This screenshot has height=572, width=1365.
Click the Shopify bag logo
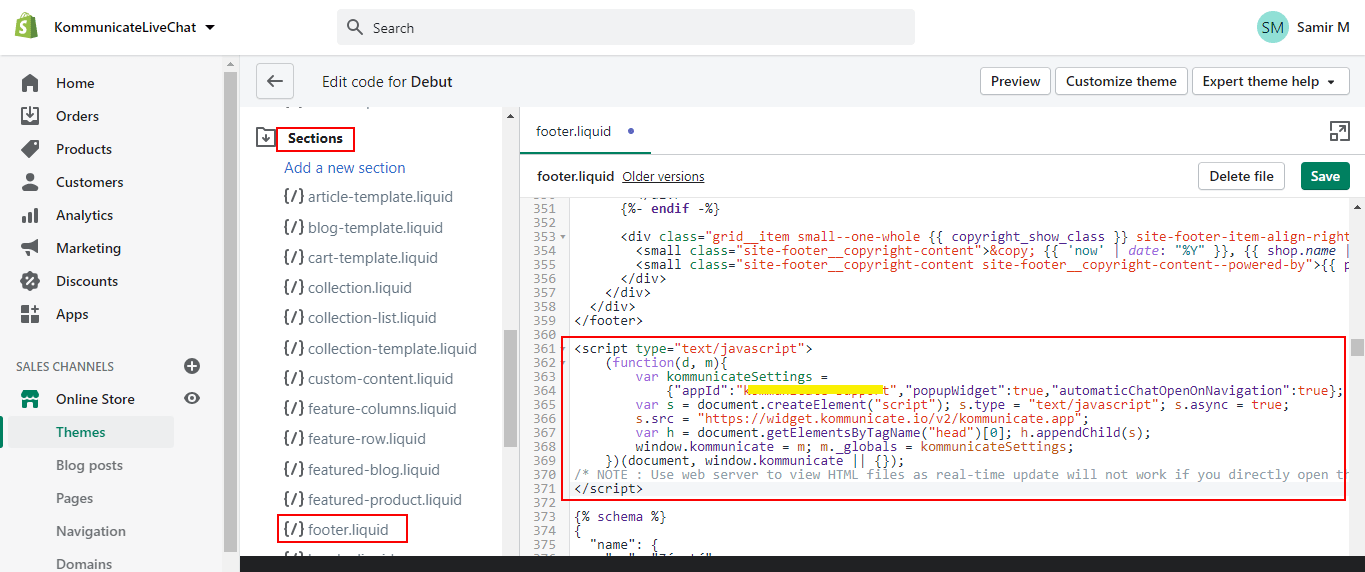(26, 27)
